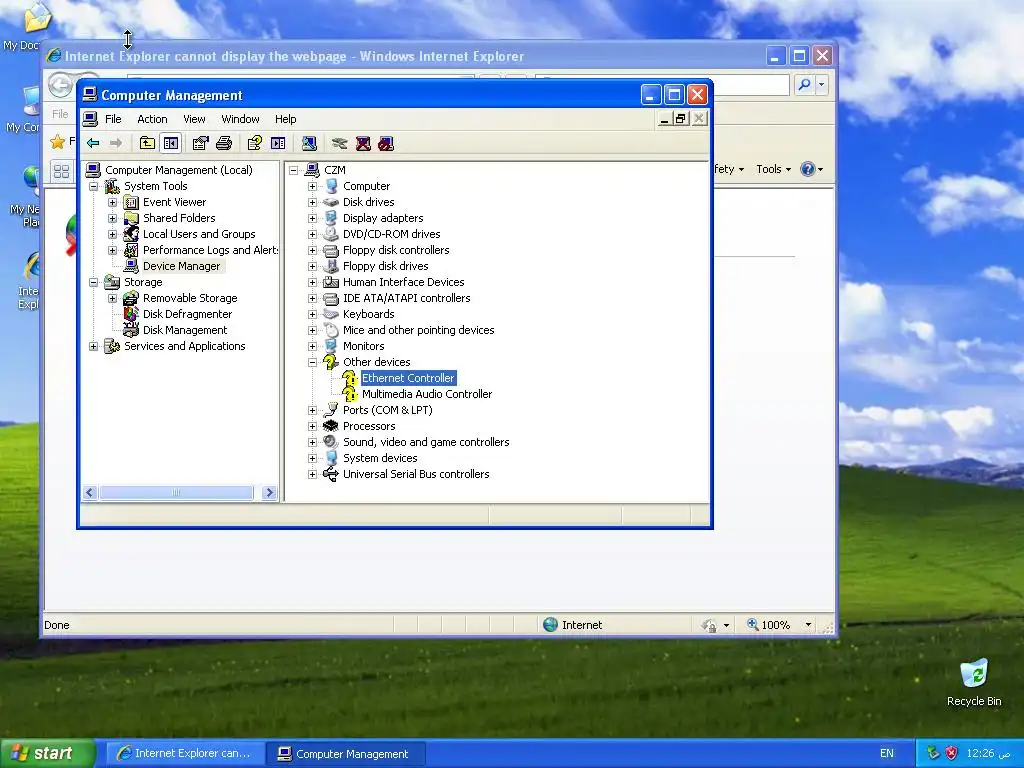Collapse the System Tools node
The width and height of the screenshot is (1024, 768).
93,186
